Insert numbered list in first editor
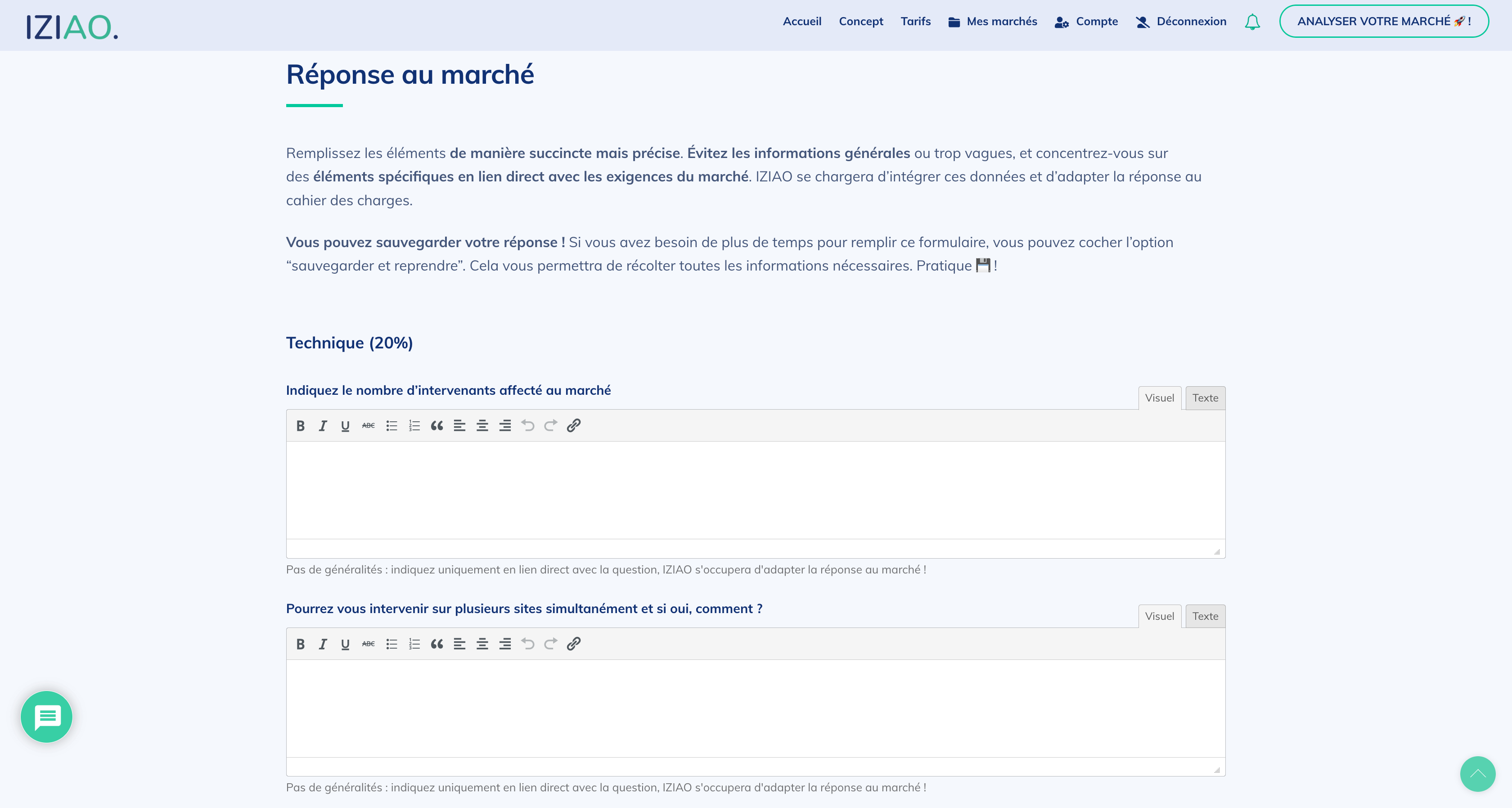This screenshot has height=808, width=1512. pos(414,426)
